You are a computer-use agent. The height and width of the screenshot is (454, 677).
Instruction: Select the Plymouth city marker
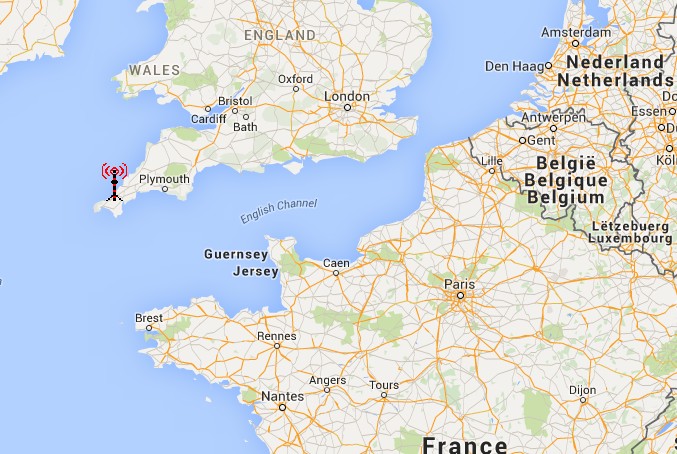tap(165, 189)
